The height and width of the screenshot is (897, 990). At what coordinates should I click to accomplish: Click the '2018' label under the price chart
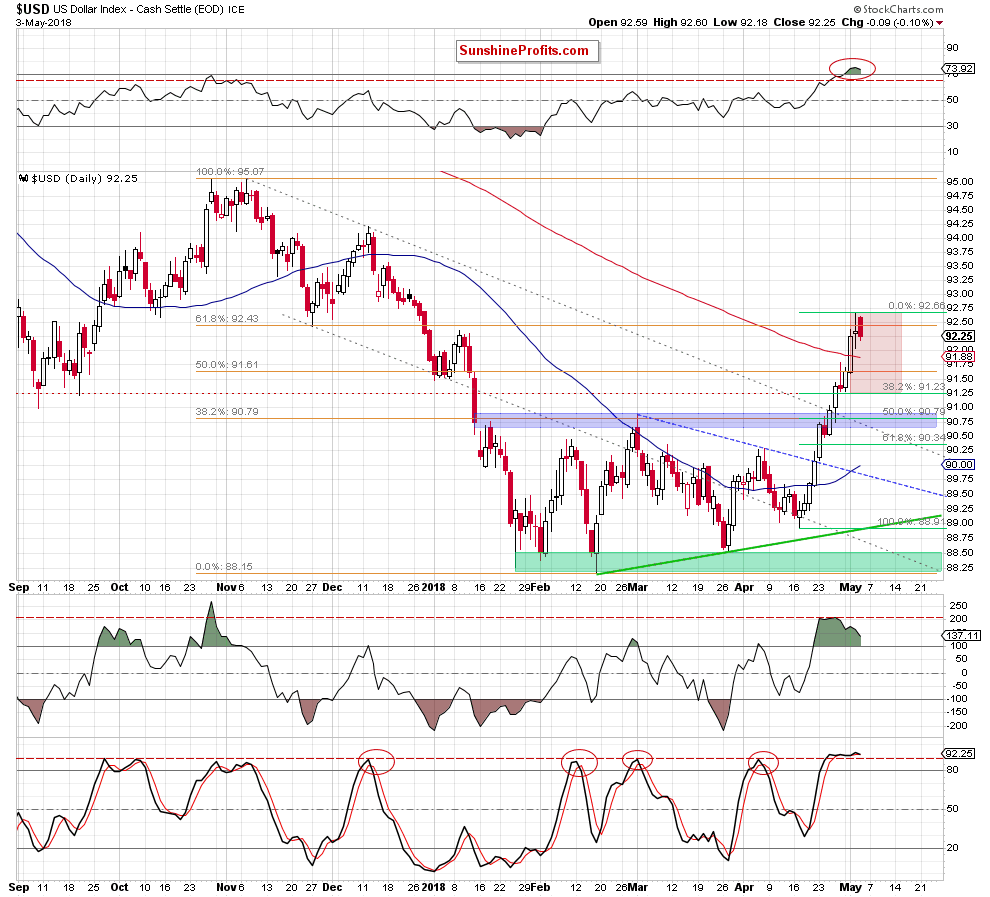coord(434,587)
